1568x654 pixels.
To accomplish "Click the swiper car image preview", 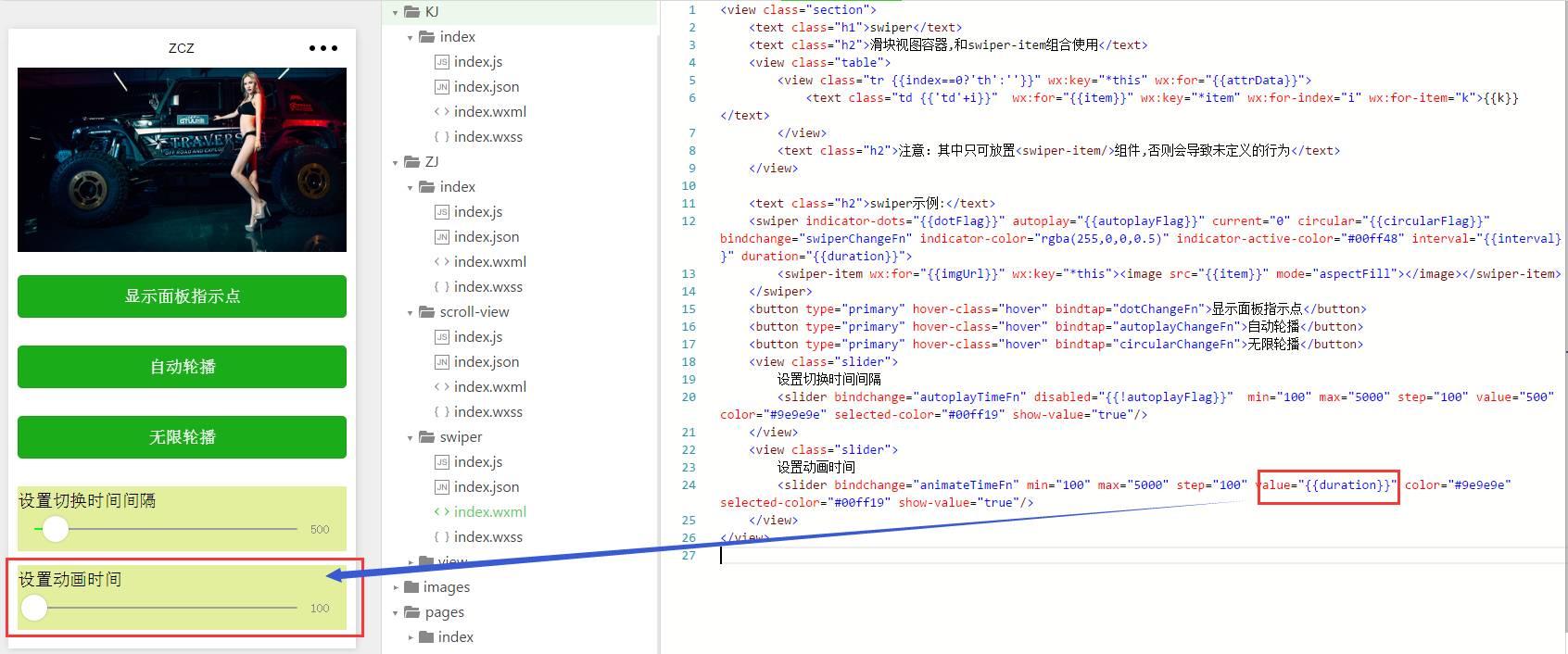I will tap(182, 159).
